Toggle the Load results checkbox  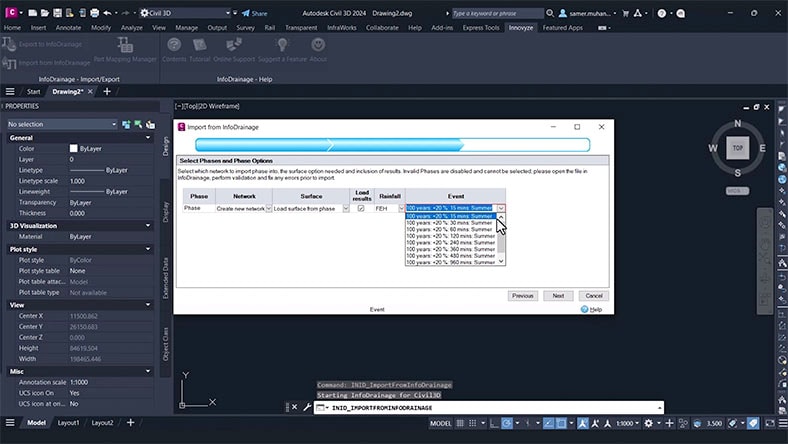coord(361,208)
